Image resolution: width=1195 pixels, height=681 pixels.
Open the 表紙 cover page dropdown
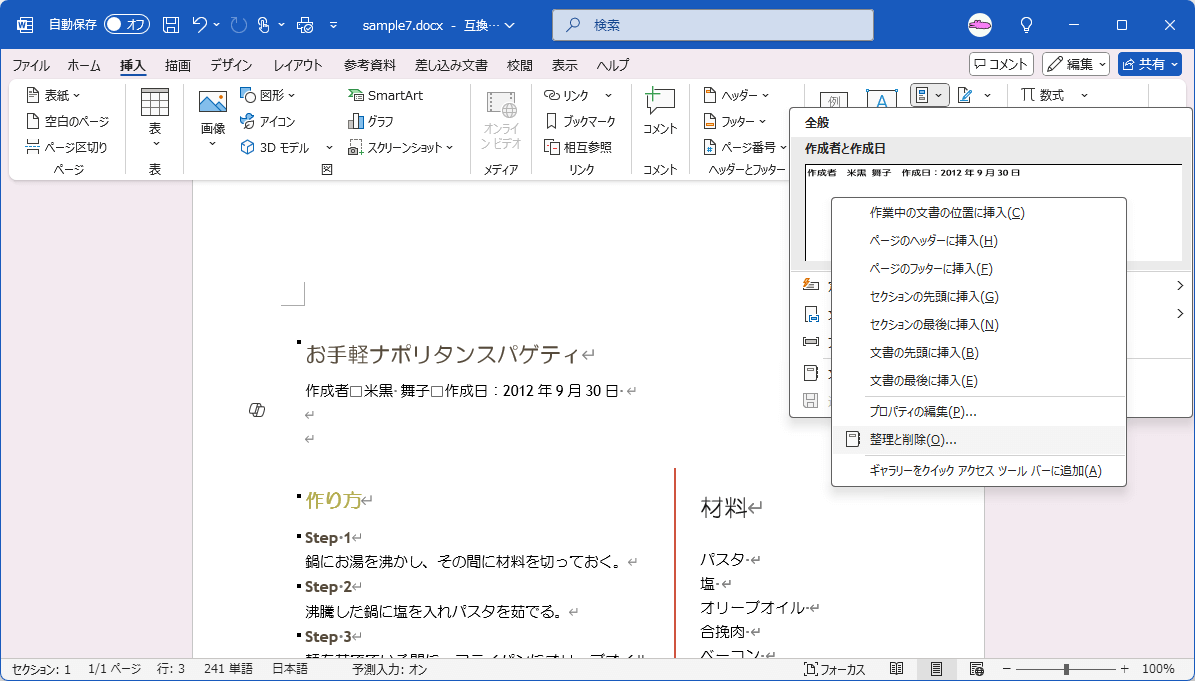tap(53, 95)
